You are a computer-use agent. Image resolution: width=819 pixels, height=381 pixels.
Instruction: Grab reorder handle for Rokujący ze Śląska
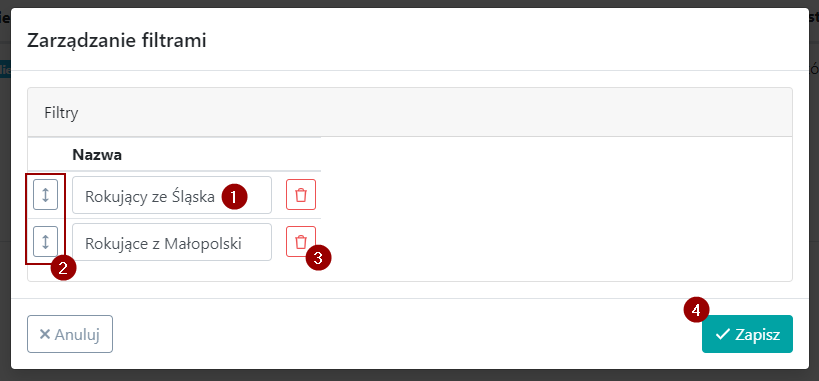point(45,194)
